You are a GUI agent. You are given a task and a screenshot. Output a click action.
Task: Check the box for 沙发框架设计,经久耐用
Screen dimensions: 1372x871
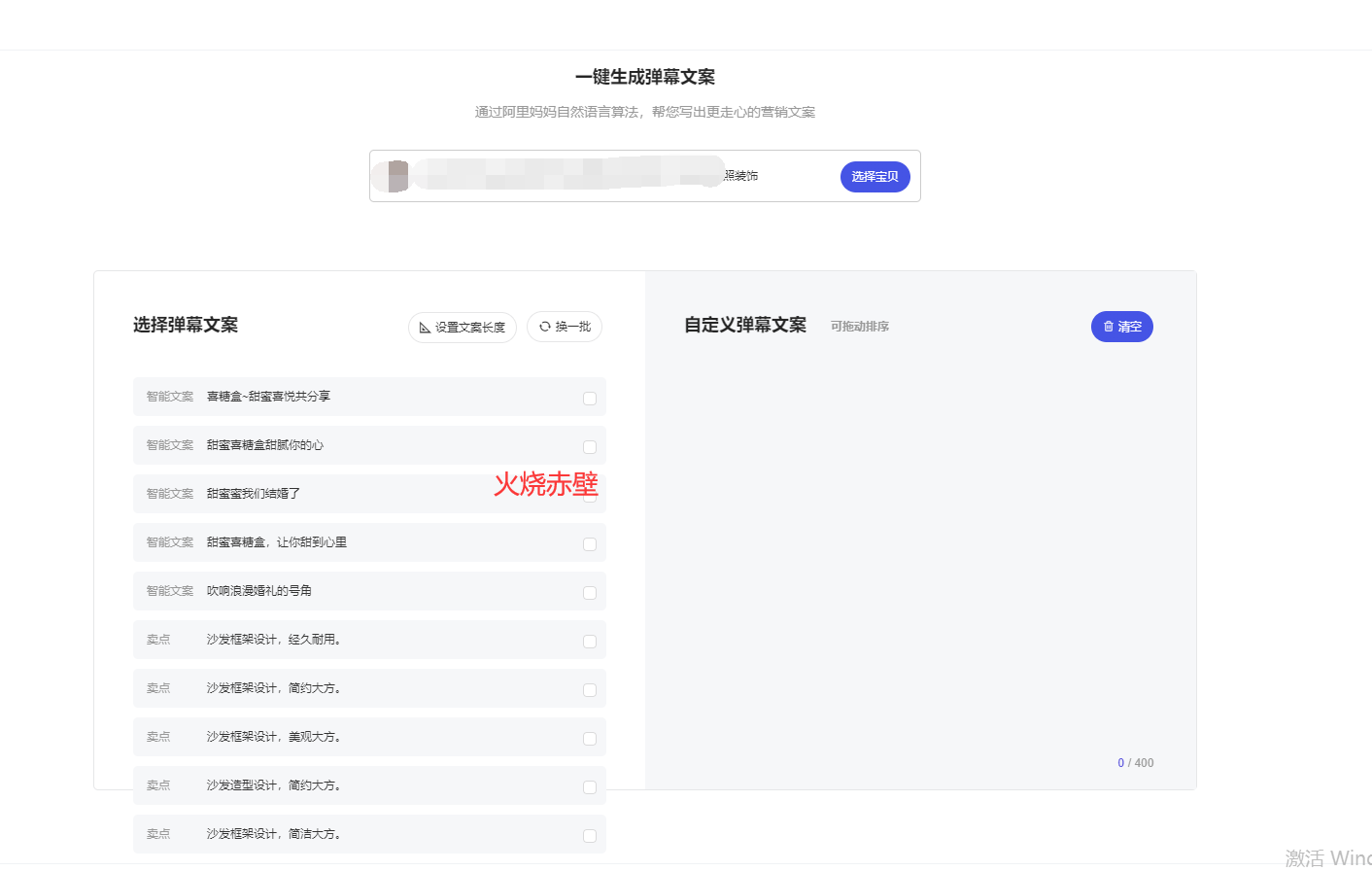coord(590,642)
